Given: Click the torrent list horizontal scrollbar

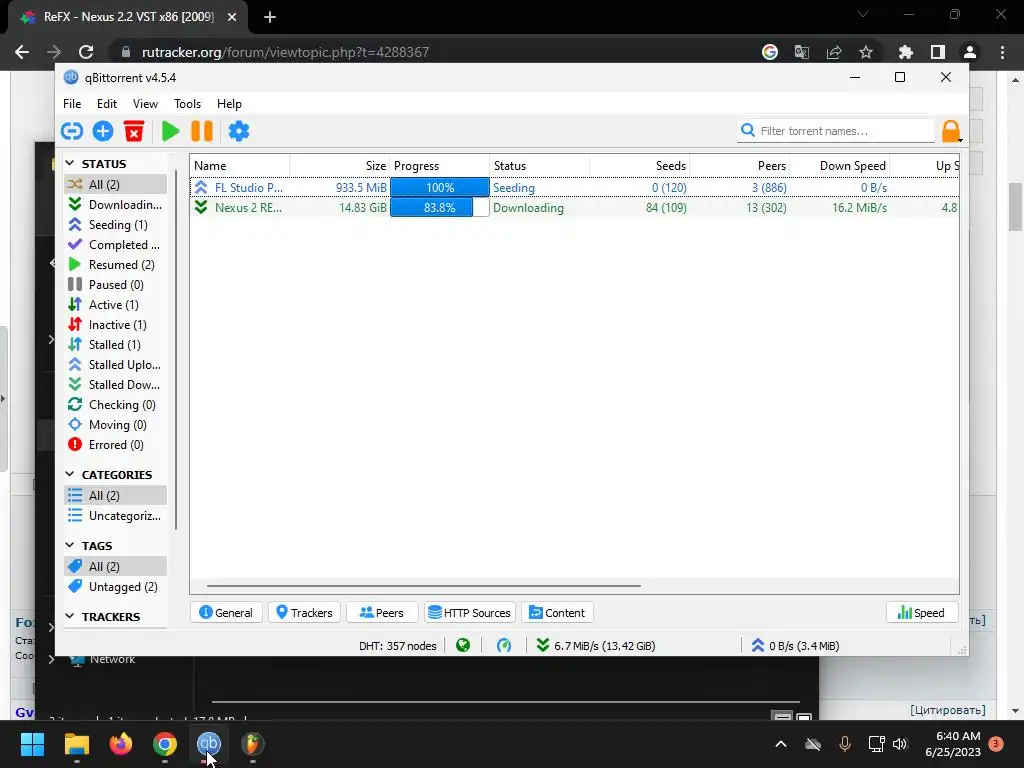Looking at the screenshot, I should click(x=424, y=586).
